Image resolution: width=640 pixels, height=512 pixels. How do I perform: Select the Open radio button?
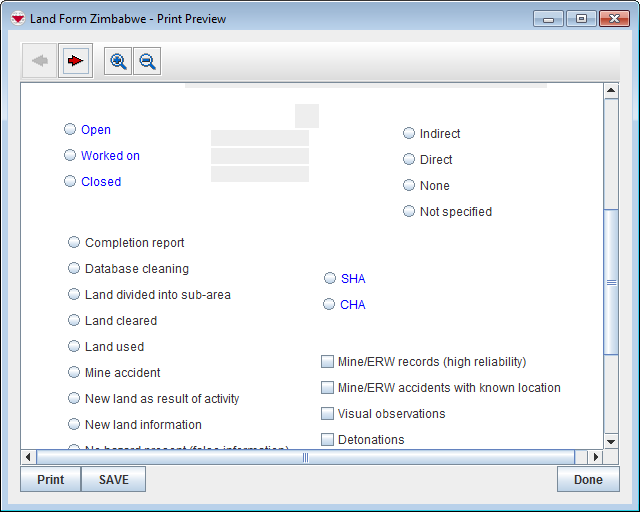(x=70, y=129)
